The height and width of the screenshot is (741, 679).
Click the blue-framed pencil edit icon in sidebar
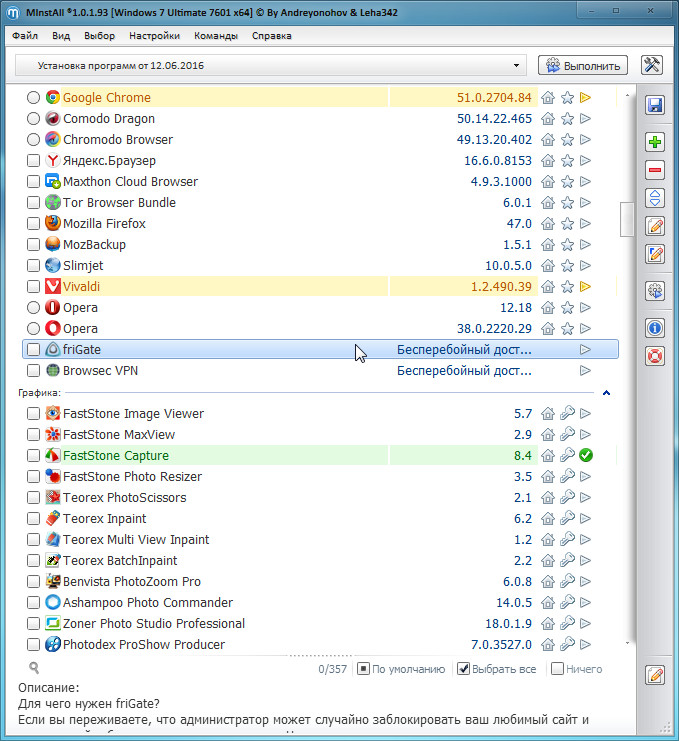(x=655, y=254)
